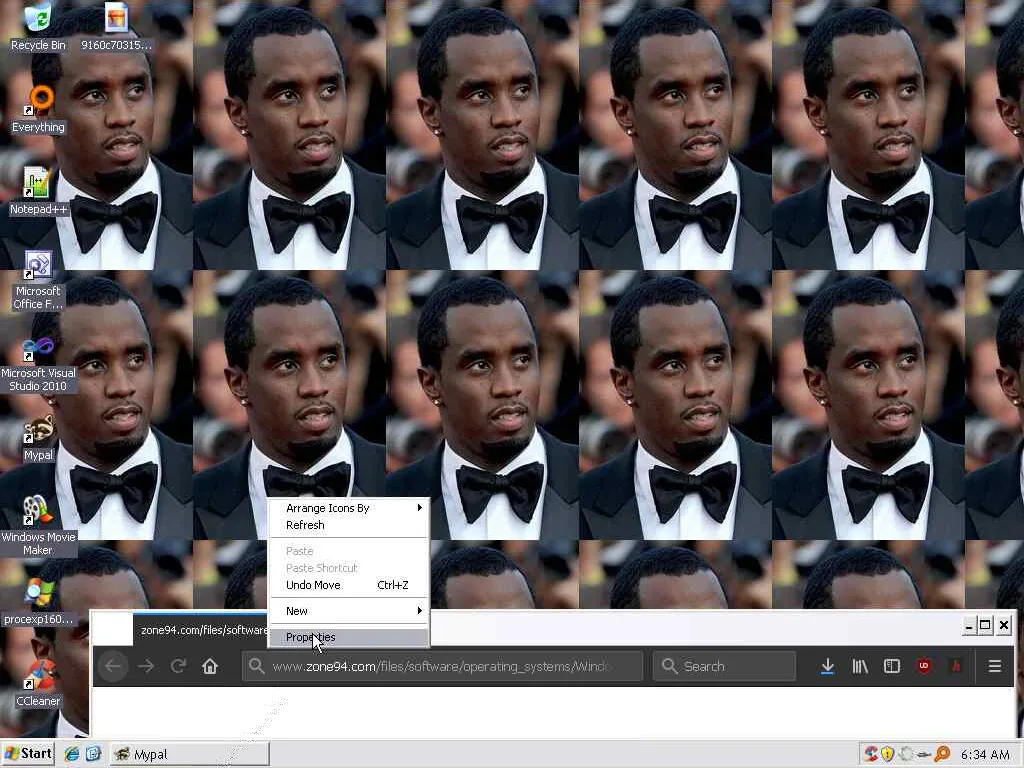Click the 6:34 AM clock in tray
The height and width of the screenshot is (768, 1024).
tap(985, 755)
